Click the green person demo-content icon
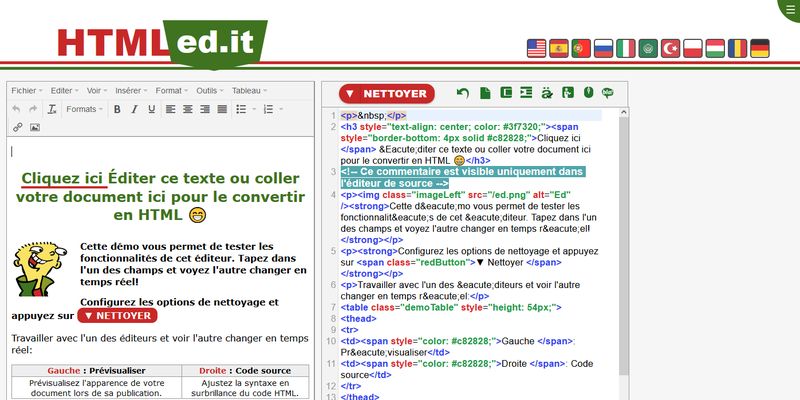 (x=568, y=92)
